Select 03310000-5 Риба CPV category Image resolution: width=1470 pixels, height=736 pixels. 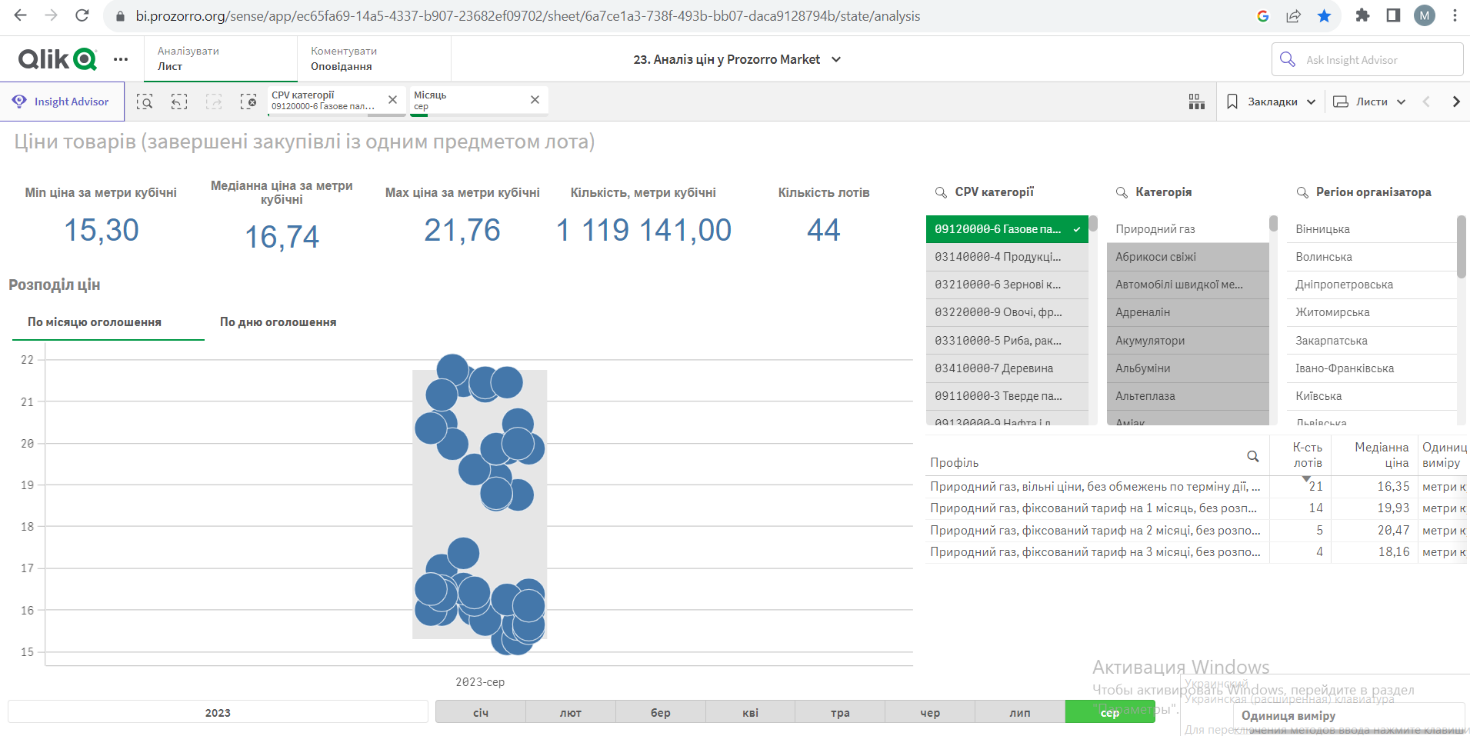[x=1007, y=341]
